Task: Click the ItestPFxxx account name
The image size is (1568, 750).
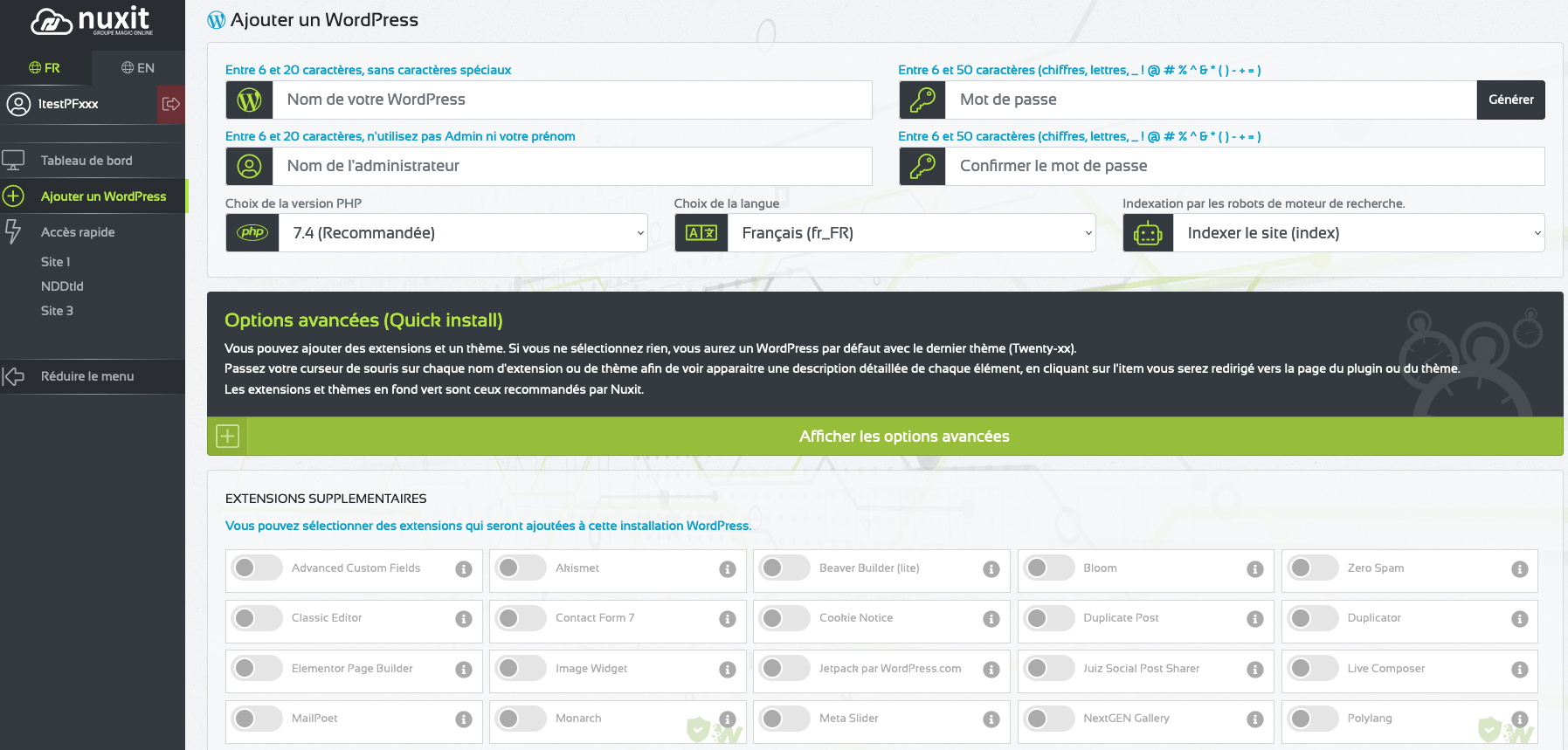Action: [x=68, y=104]
